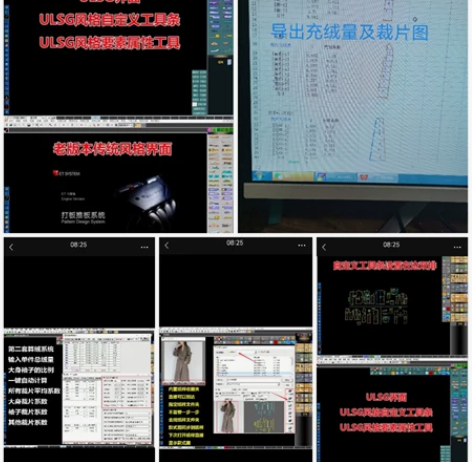
Task: Tap the back arrow in the middle video screenshot
Action: [167, 246]
